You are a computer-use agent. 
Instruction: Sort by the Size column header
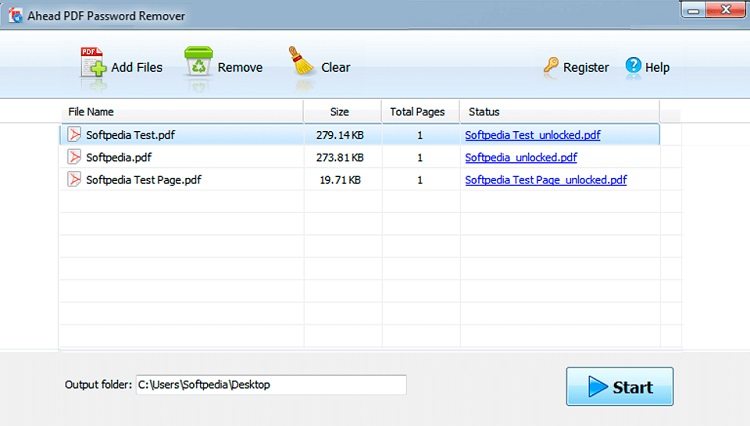pos(342,112)
